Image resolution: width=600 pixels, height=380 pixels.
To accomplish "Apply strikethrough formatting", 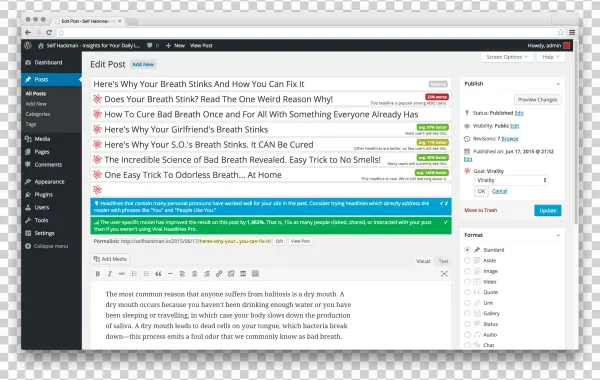I will (122, 274).
